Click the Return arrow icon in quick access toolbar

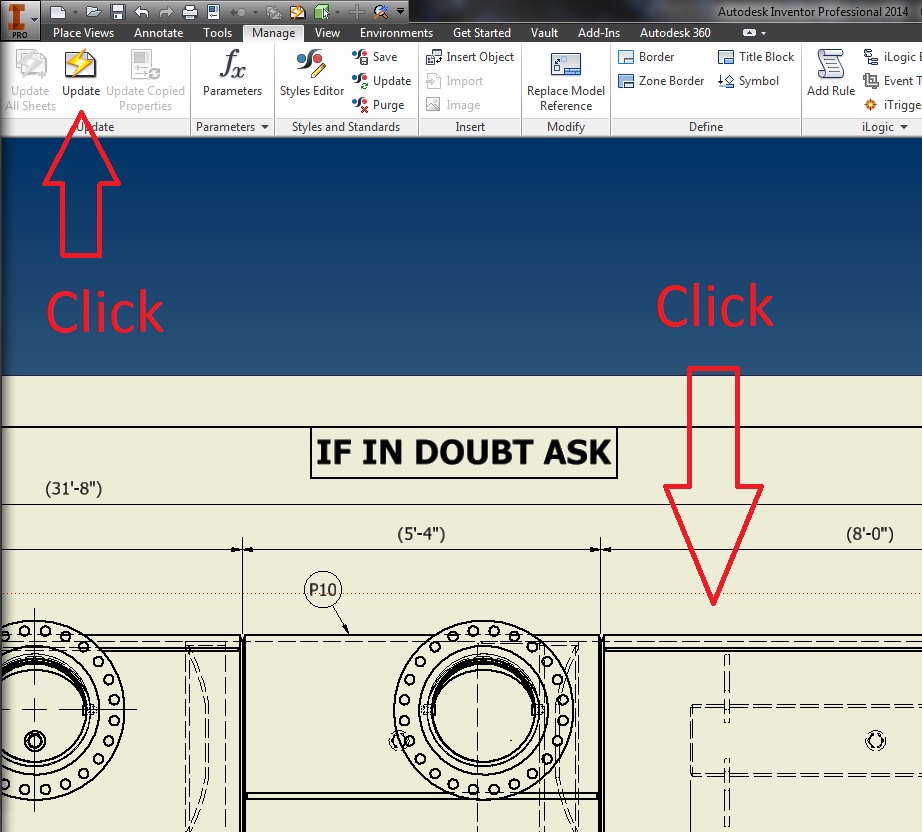(x=238, y=12)
